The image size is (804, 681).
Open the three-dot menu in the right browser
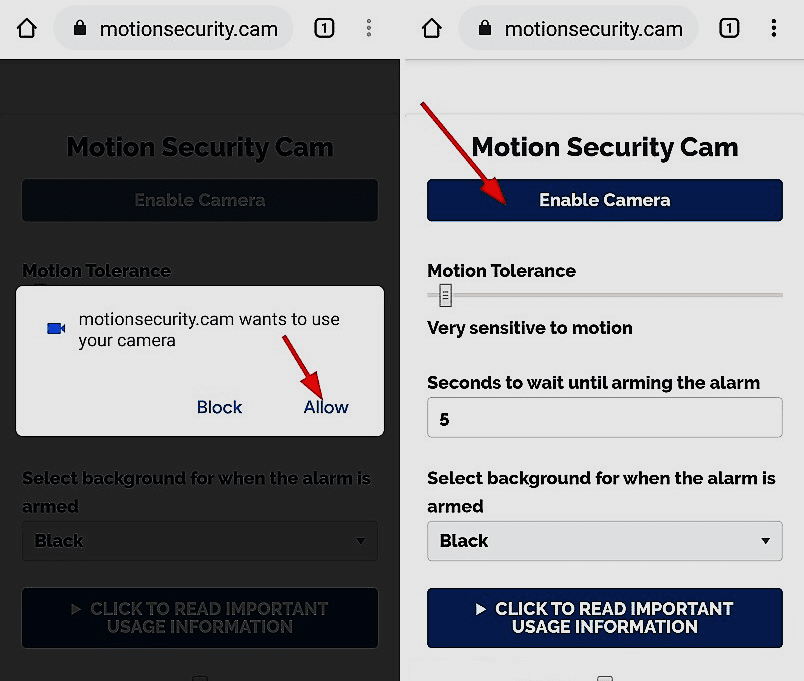pyautogui.click(x=774, y=28)
